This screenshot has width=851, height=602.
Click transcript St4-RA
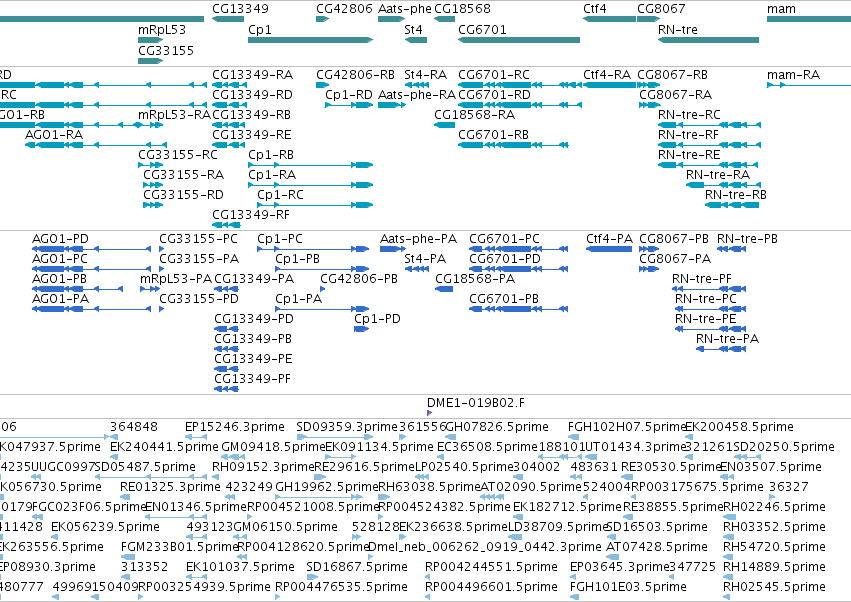point(426,74)
